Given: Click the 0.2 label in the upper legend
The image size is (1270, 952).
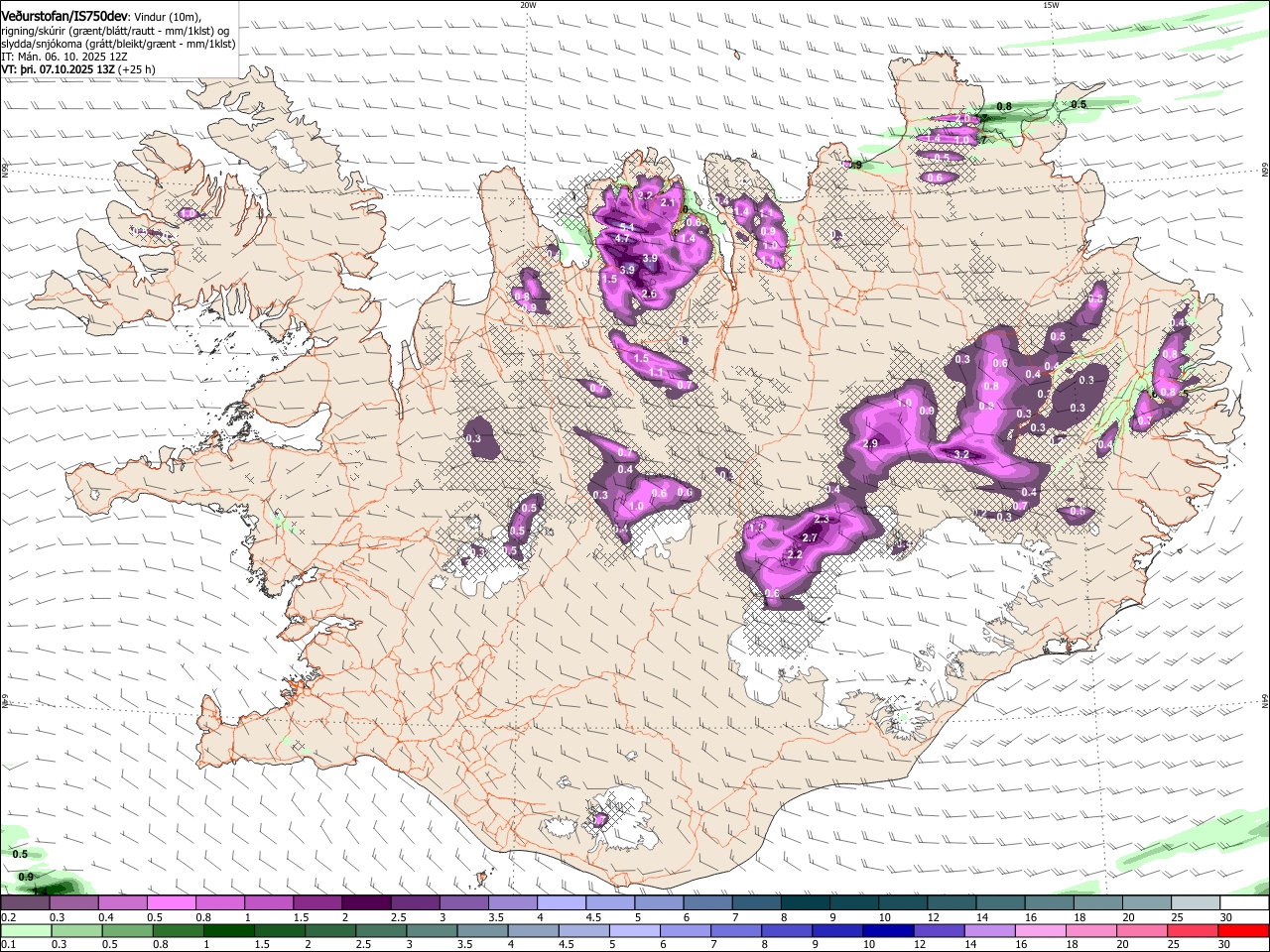Looking at the screenshot, I should click(x=9, y=917).
